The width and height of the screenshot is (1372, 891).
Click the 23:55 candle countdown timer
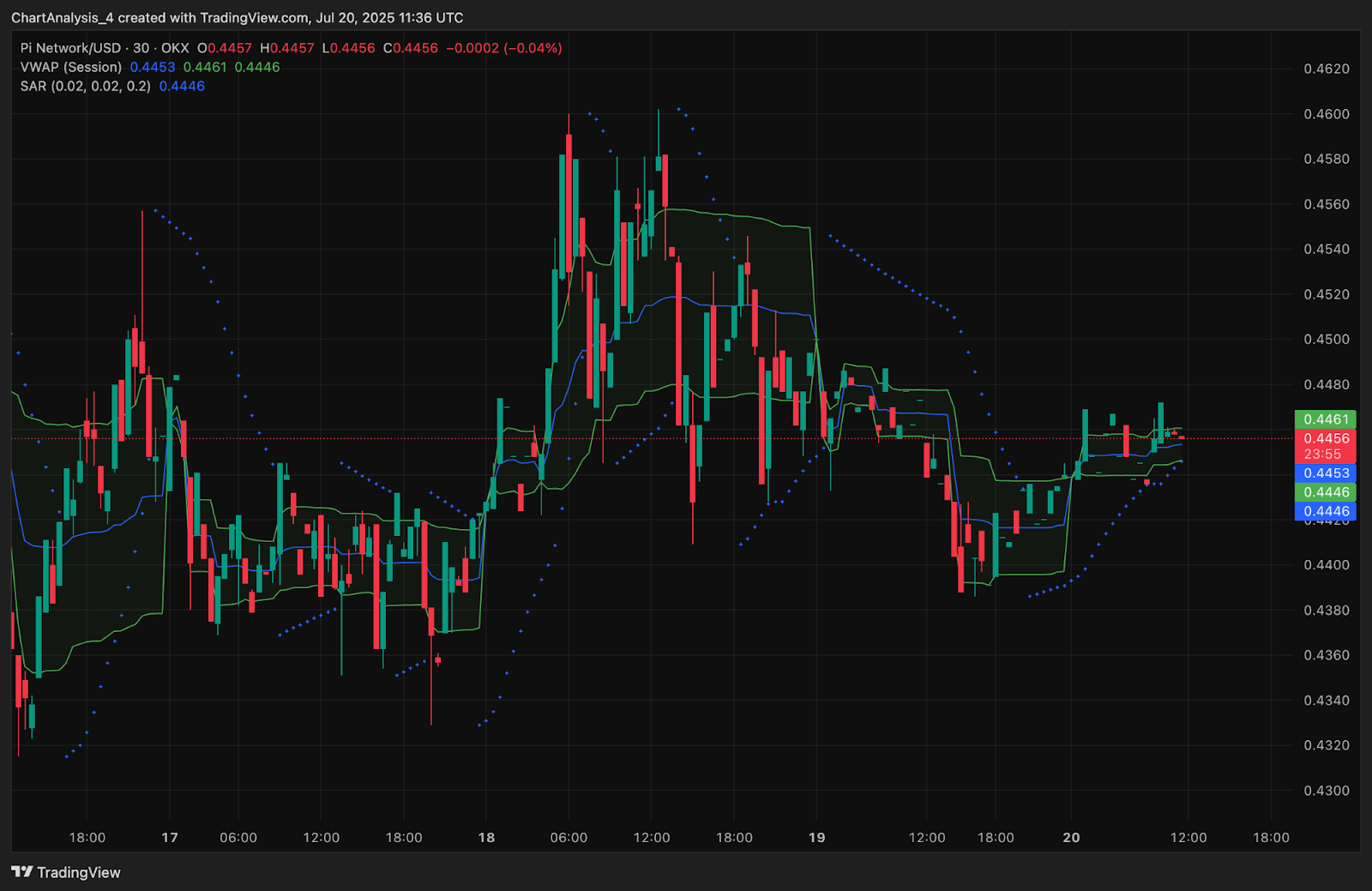[1322, 455]
